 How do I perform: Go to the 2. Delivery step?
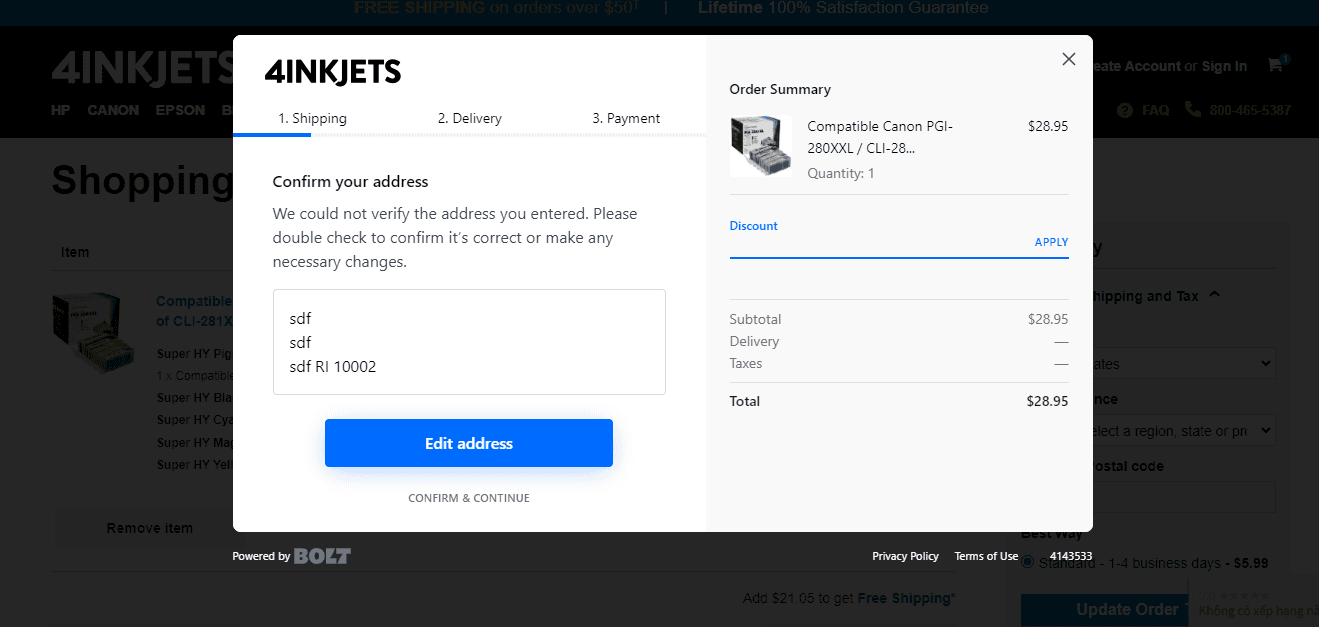pos(470,118)
